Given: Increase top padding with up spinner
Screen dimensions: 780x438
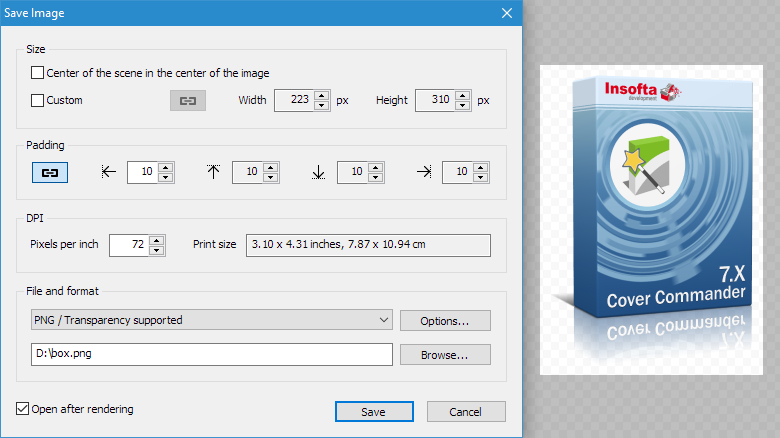Looking at the screenshot, I should pos(271,168).
